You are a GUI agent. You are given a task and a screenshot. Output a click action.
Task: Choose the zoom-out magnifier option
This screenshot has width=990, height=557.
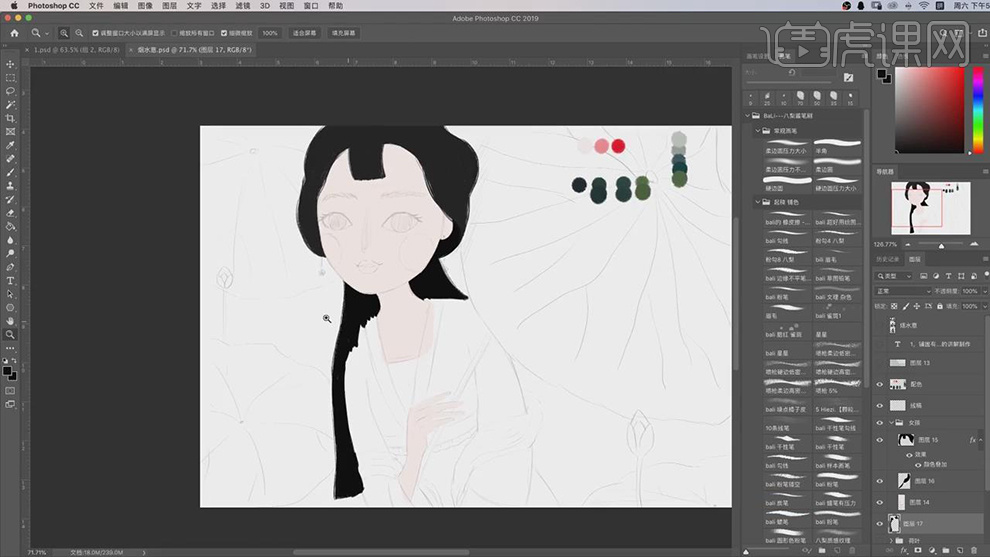[79, 33]
